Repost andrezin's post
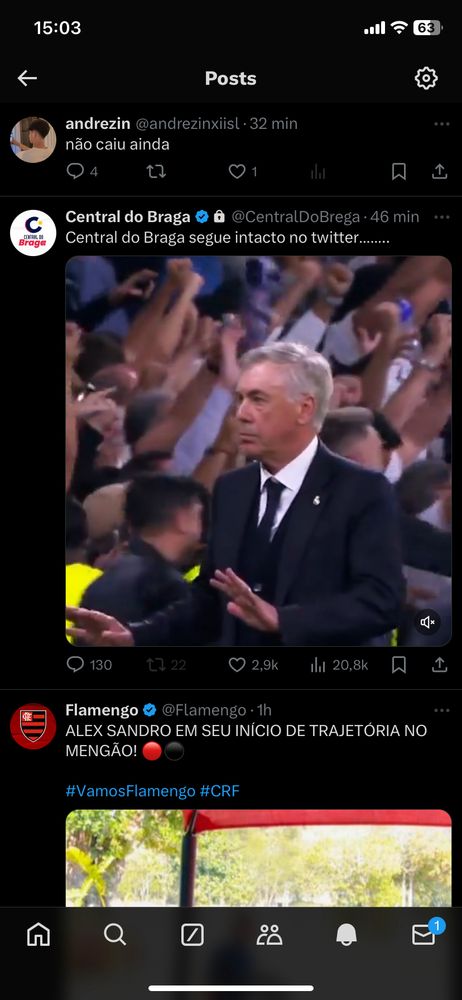Image resolution: width=462 pixels, height=1000 pixels. 156,171
